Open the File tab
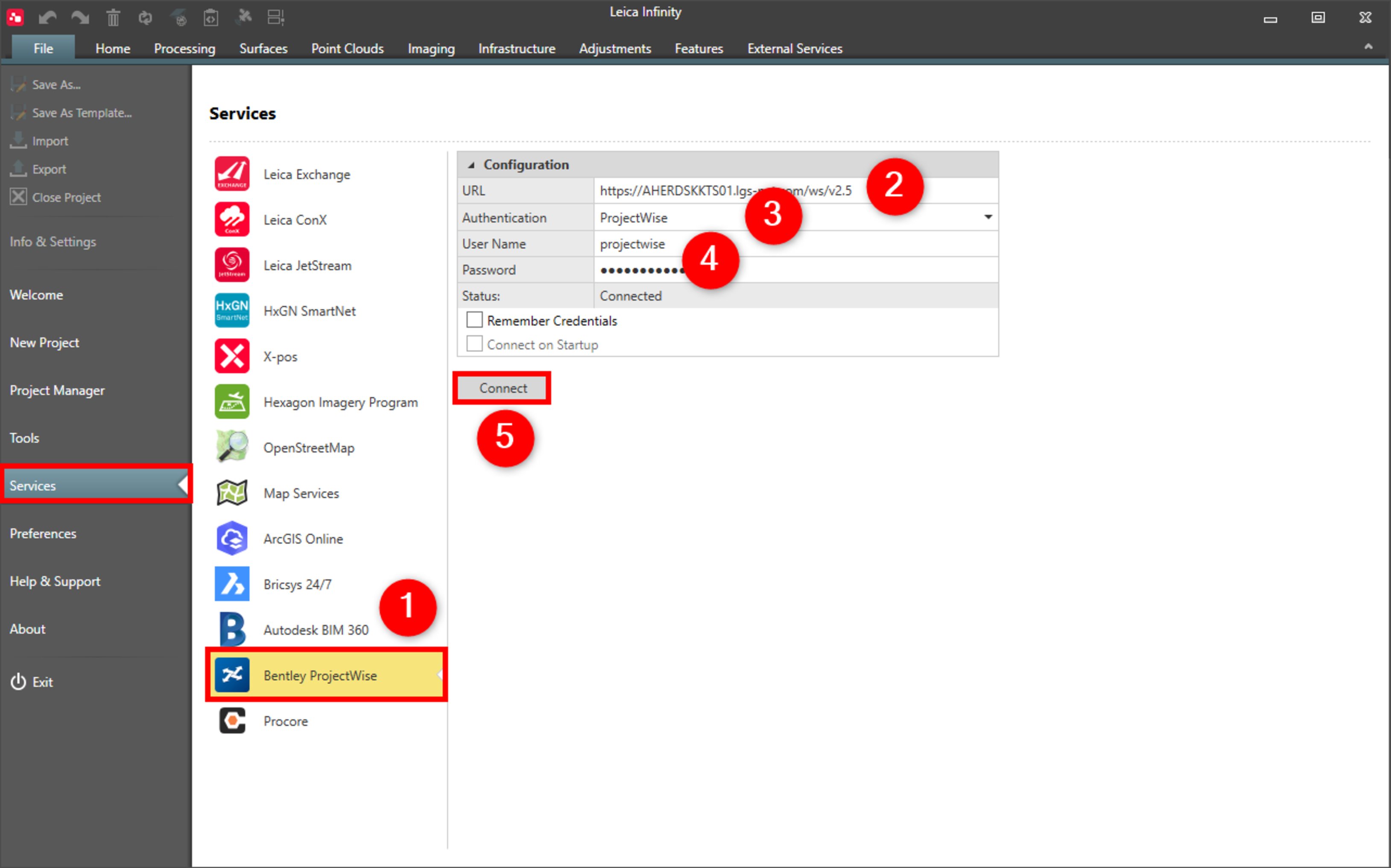Screen dimensions: 1391x868 [x=43, y=48]
